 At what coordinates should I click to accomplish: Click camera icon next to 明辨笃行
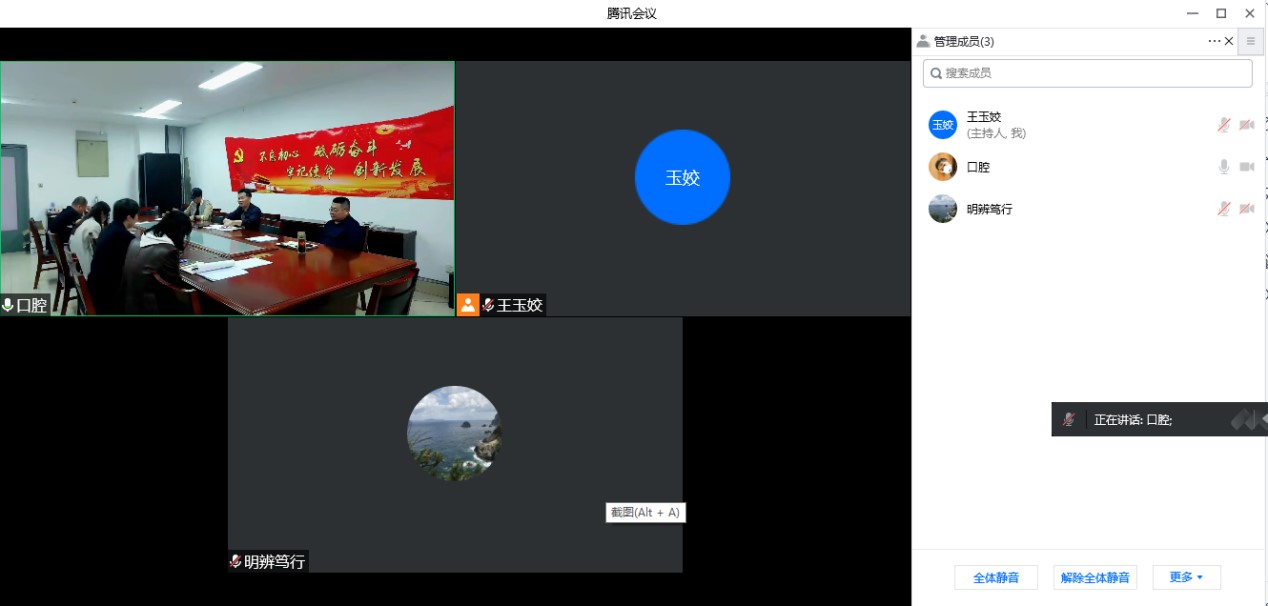(1246, 209)
